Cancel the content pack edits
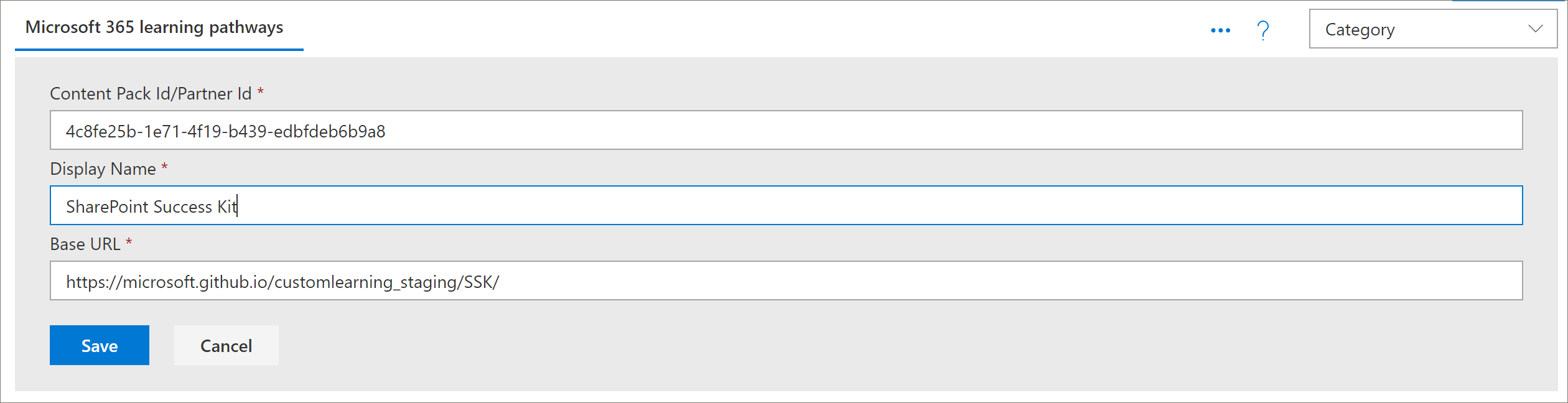The width and height of the screenshot is (1568, 403). [225, 345]
